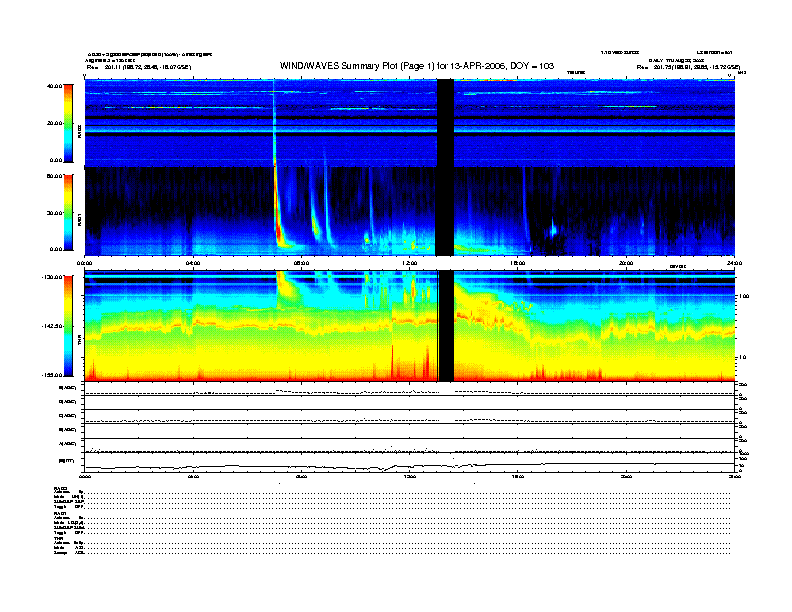This screenshot has height=612, width=792.
Task: Click the RAD2 intensity color bar
Action: pos(68,124)
